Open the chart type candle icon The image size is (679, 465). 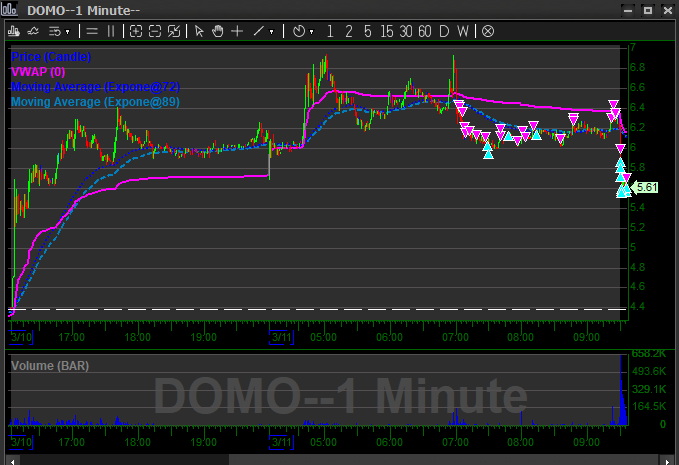(x=14, y=31)
